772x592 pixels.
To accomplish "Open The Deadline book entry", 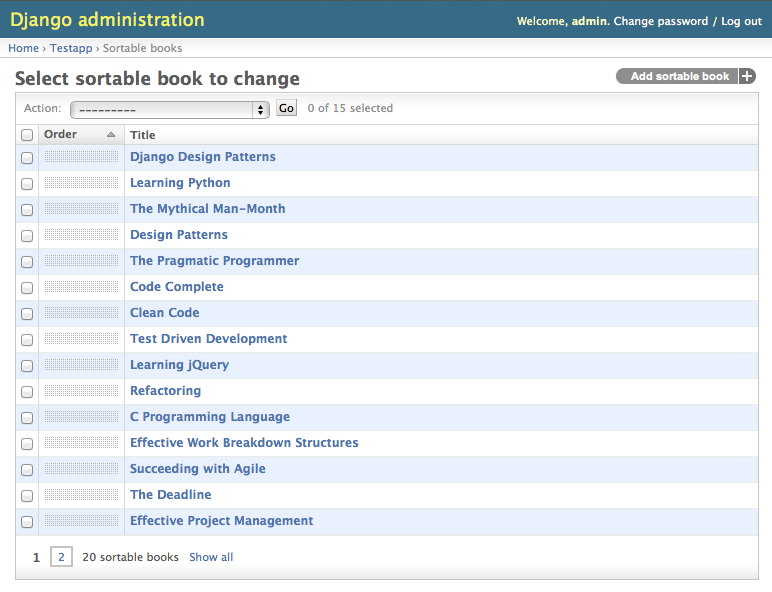I will coord(171,495).
